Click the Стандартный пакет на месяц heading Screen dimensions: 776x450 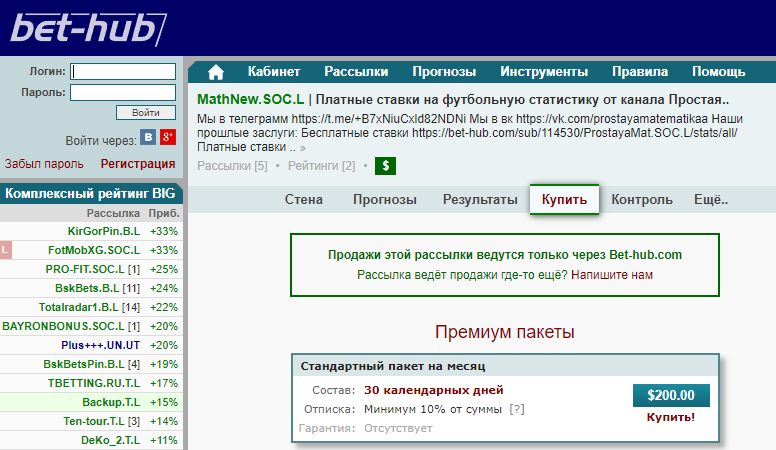393,366
